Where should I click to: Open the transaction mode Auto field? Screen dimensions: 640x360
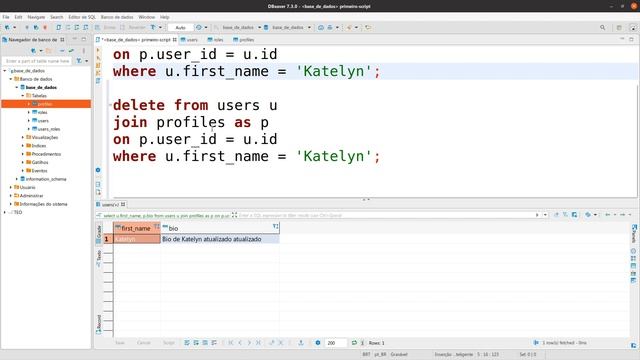click(180, 27)
